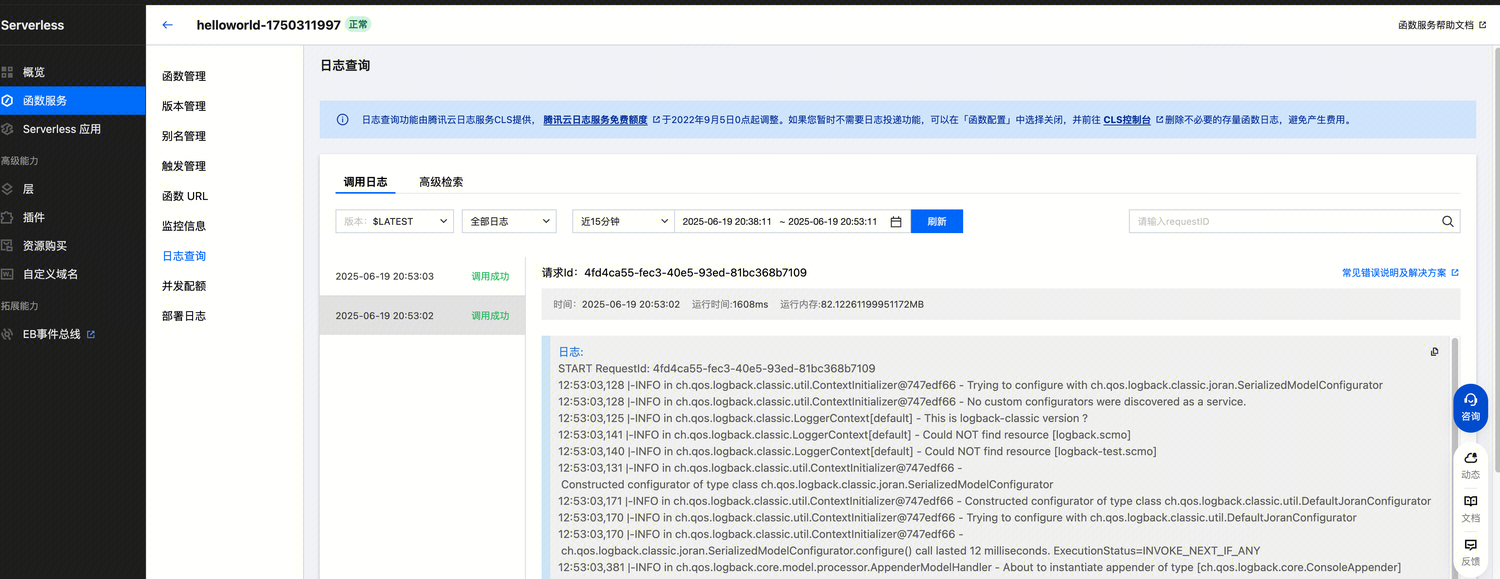Switch to 高级检索 tab

click(441, 182)
